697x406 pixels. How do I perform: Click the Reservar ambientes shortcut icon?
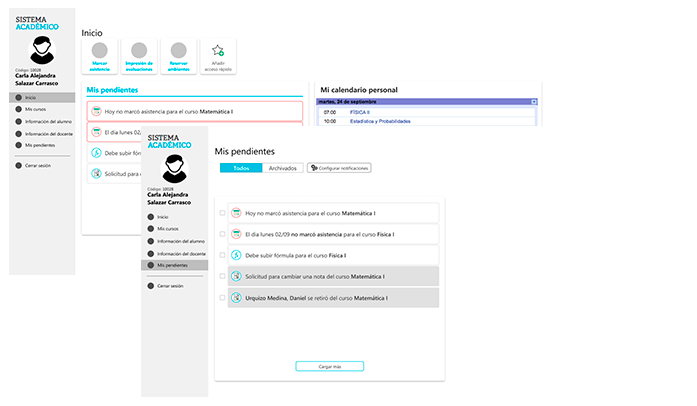coord(178,51)
